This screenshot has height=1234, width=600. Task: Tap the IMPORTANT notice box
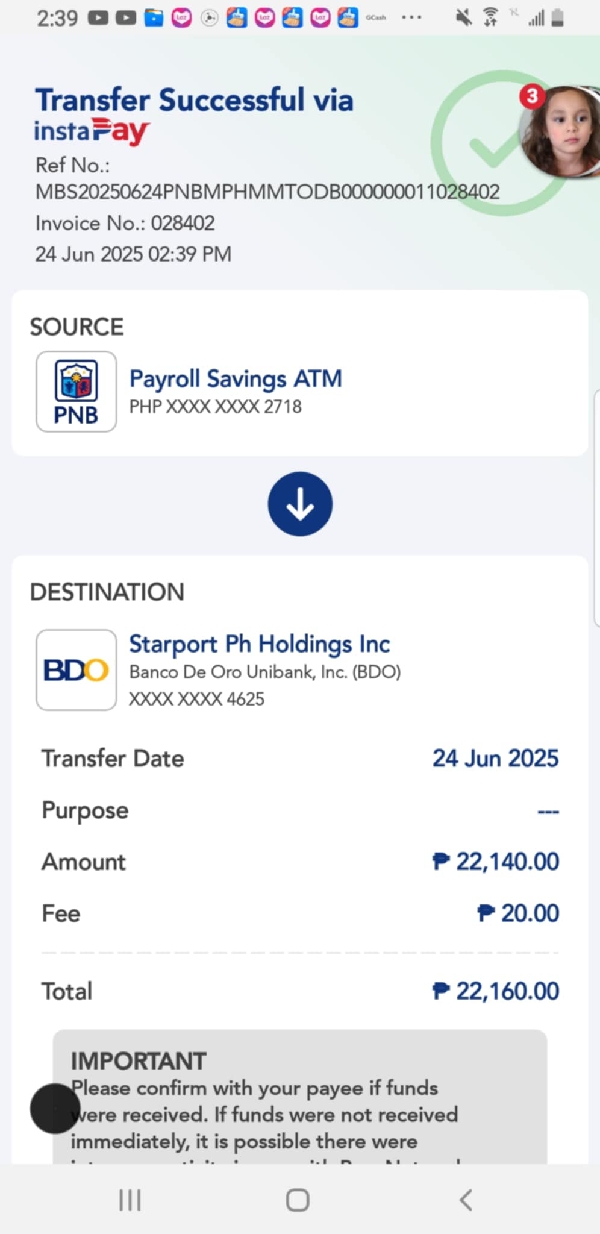tap(300, 1098)
